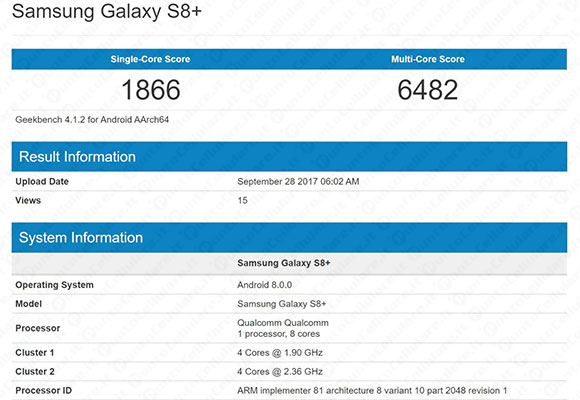Click the Processor ID label
The height and width of the screenshot is (400, 580).
[x=44, y=390]
